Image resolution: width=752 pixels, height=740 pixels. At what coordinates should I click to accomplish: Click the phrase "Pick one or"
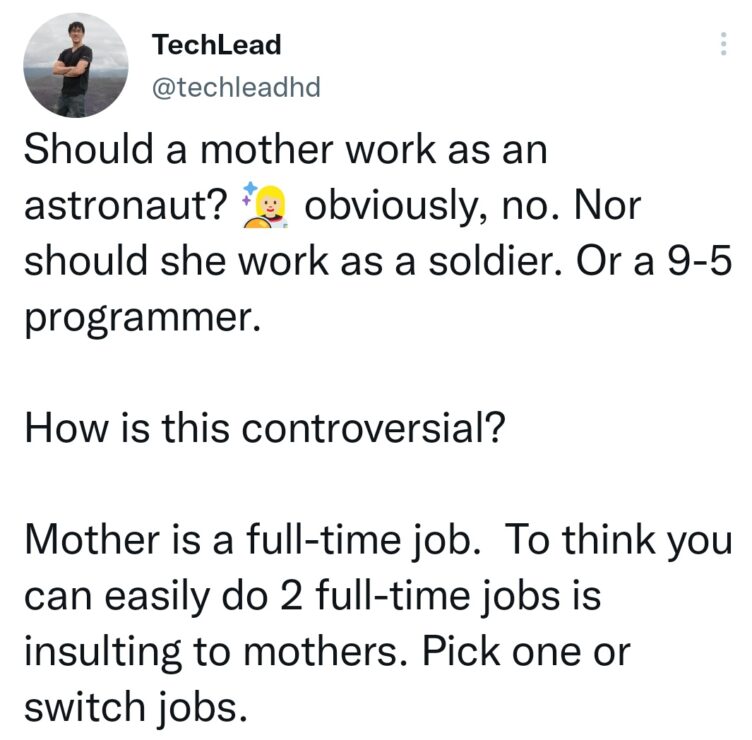(x=526, y=652)
